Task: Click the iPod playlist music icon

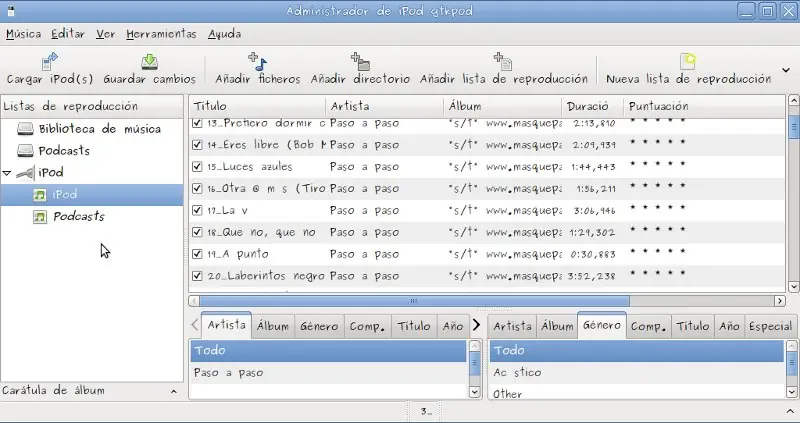Action: click(x=40, y=195)
